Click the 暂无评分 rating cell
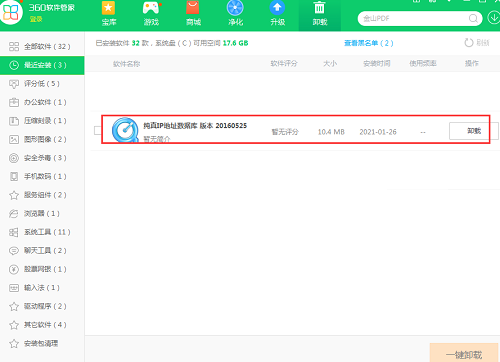 click(285, 132)
